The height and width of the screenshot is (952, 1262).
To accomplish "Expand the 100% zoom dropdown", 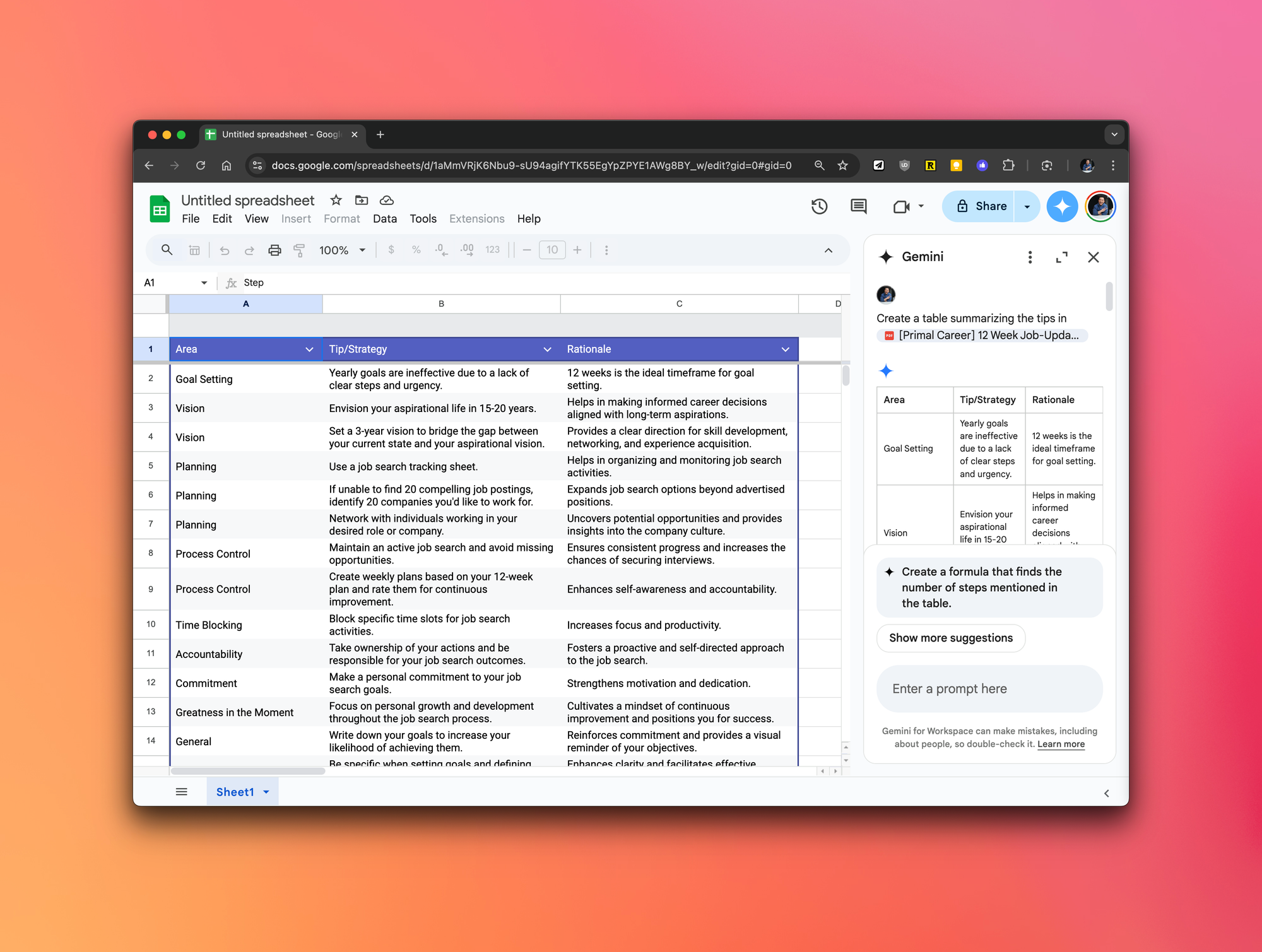I will point(362,250).
